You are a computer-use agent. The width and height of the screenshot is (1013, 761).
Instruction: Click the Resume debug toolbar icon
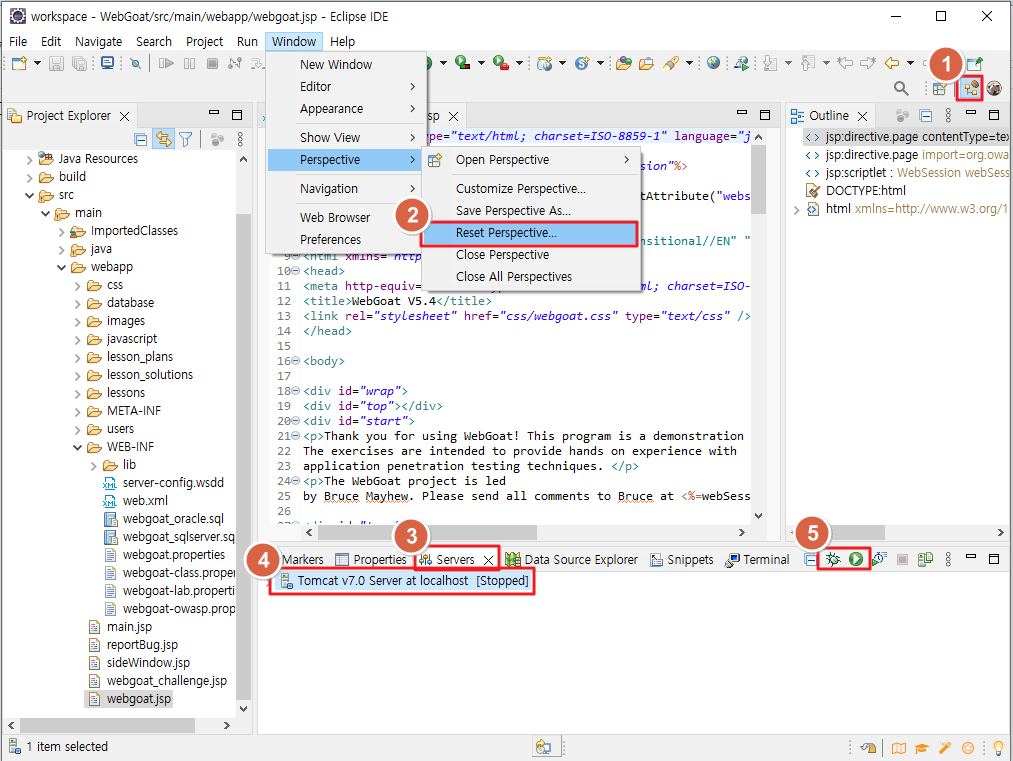tap(166, 63)
